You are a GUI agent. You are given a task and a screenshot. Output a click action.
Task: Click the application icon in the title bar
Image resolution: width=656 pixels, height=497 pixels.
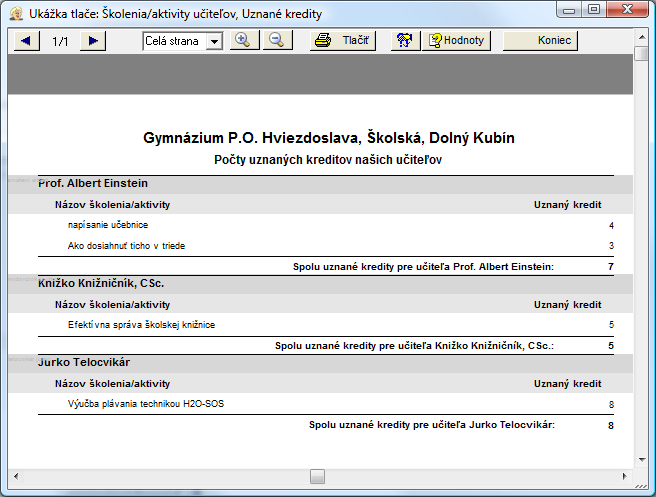pyautogui.click(x=17, y=14)
